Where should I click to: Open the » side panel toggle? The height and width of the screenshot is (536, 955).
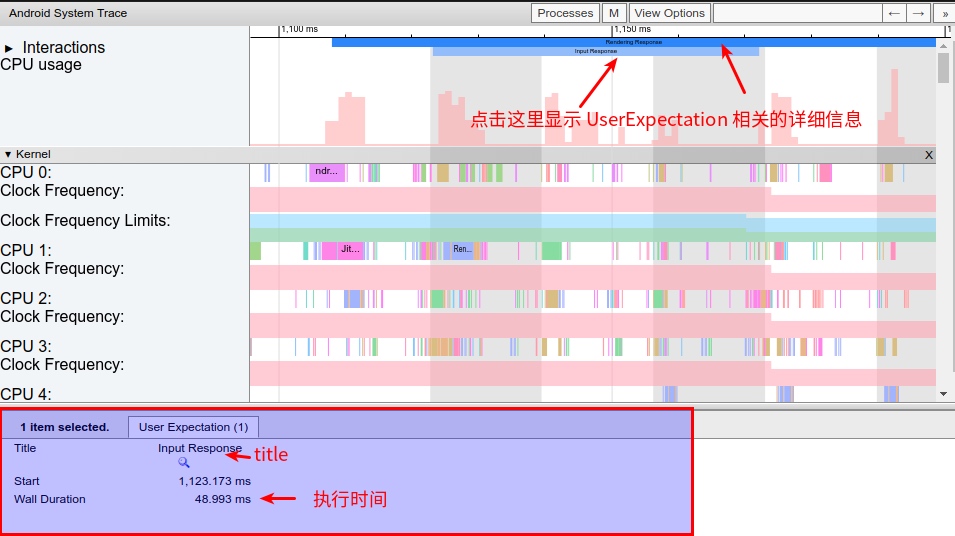click(945, 13)
